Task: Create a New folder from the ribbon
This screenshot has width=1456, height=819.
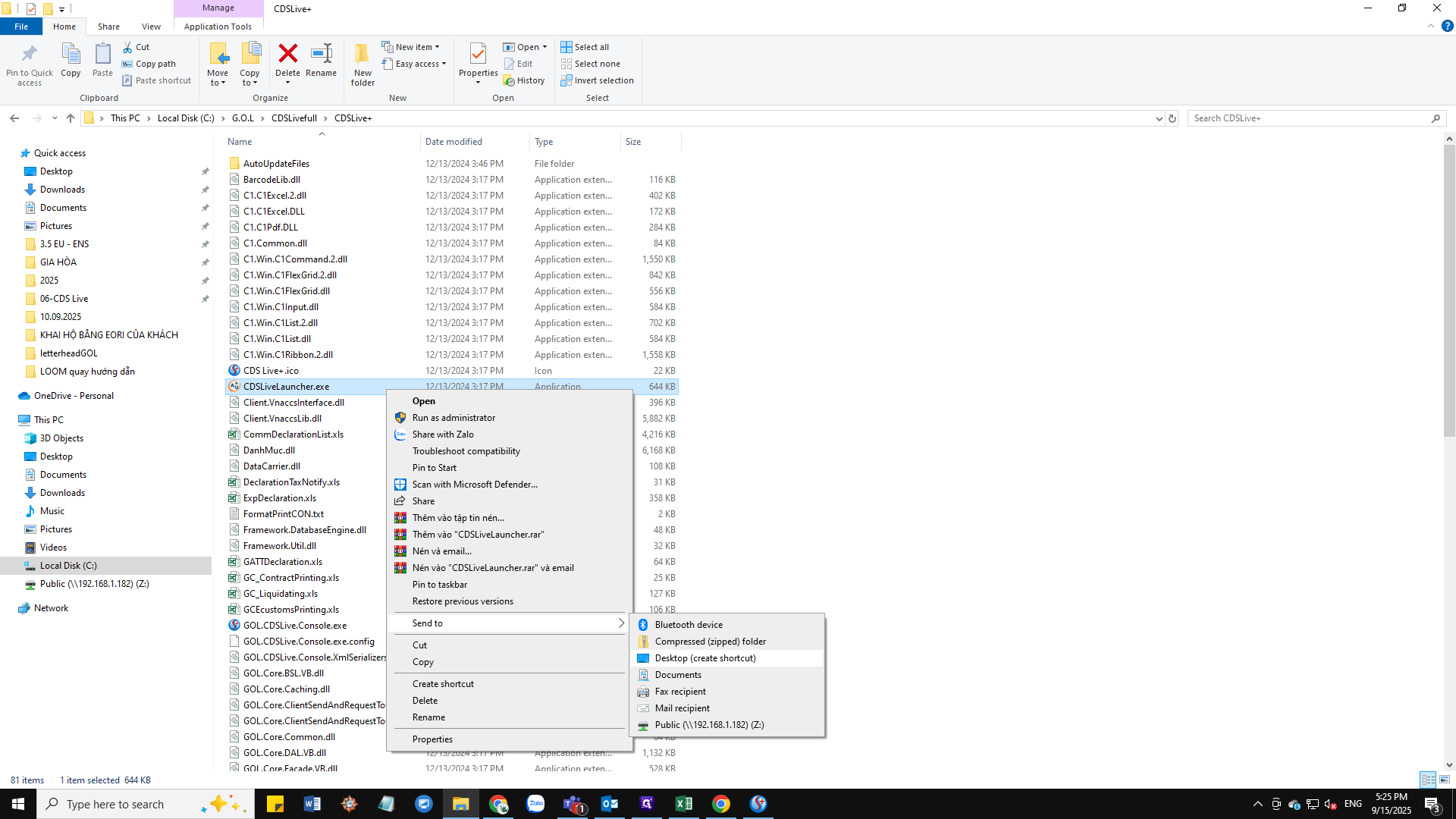Action: (362, 64)
